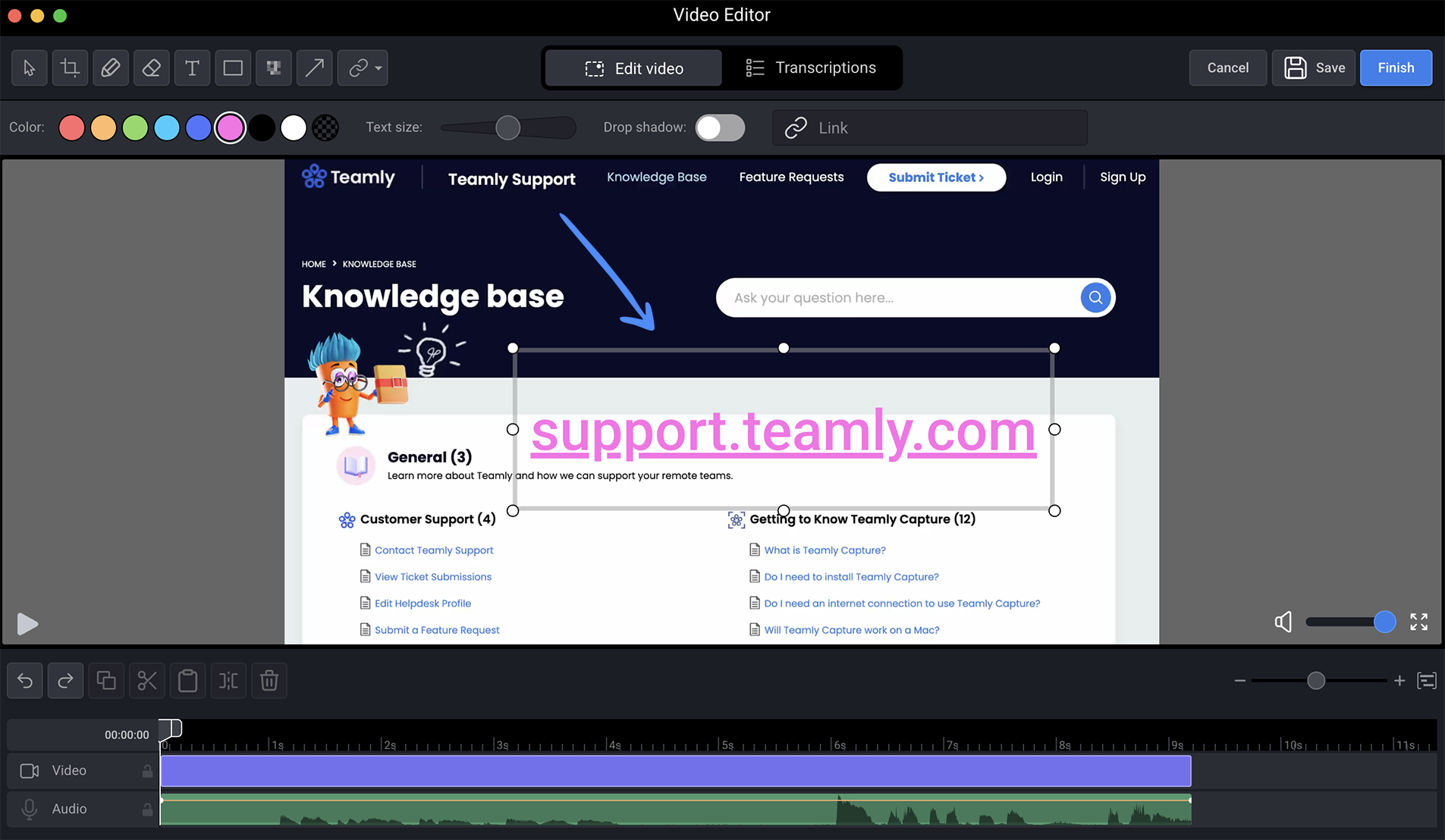Click the top-middle text box handle
The height and width of the screenshot is (840, 1445).
[x=784, y=348]
